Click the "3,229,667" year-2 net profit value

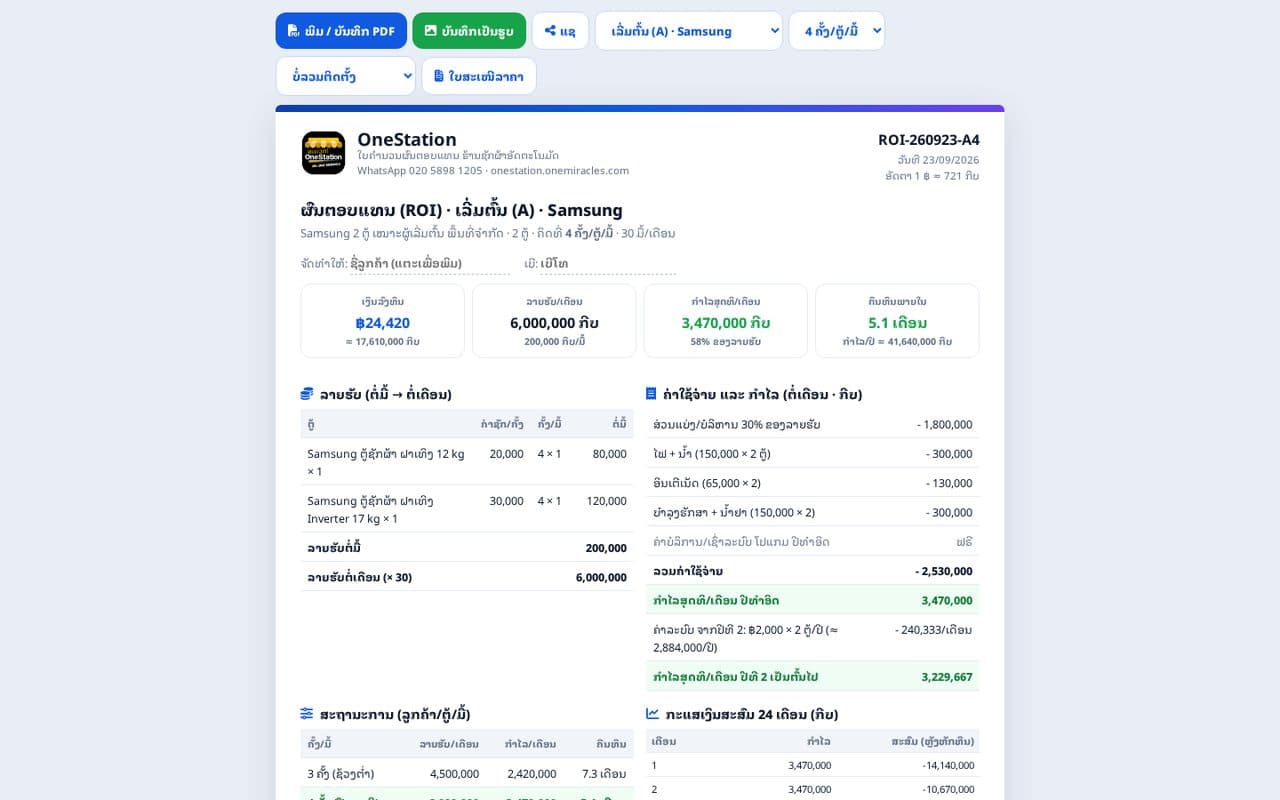click(947, 677)
